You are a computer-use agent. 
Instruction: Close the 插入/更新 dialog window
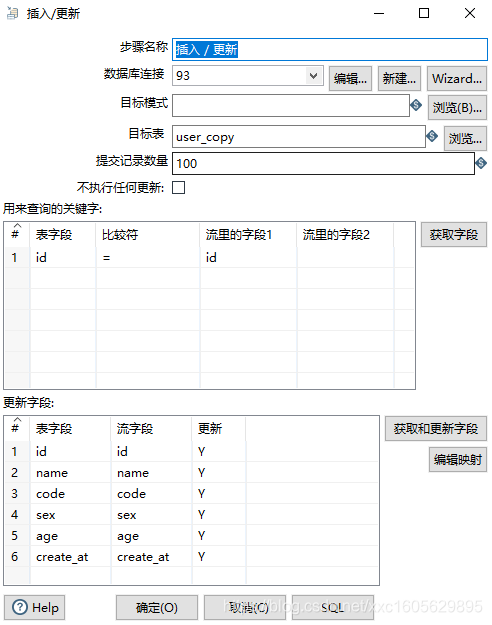pos(470,13)
